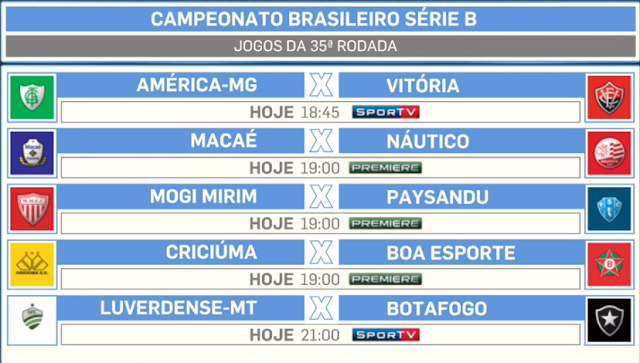Image resolution: width=640 pixels, height=363 pixels.
Task: Click the América-MG green club crest
Action: (32, 98)
